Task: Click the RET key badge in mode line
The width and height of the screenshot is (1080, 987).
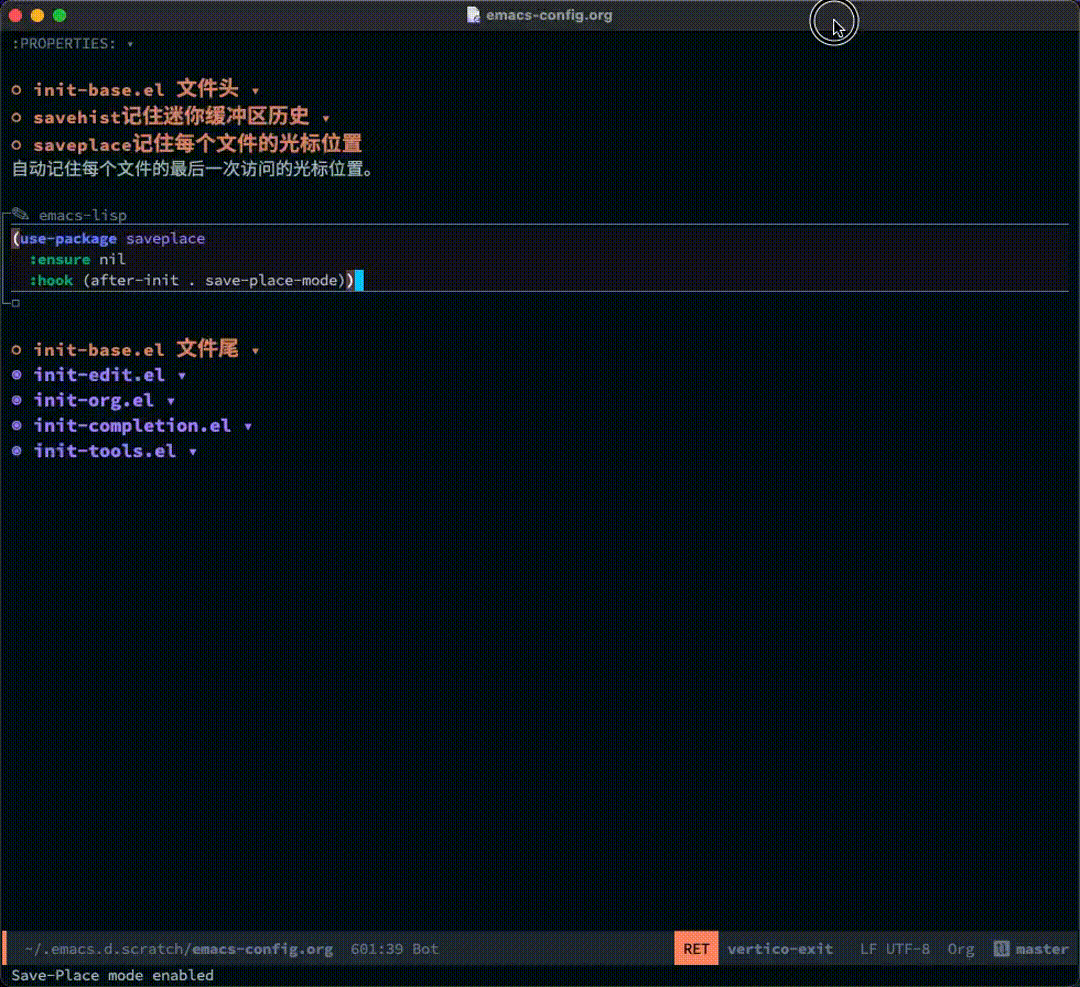Action: point(696,948)
